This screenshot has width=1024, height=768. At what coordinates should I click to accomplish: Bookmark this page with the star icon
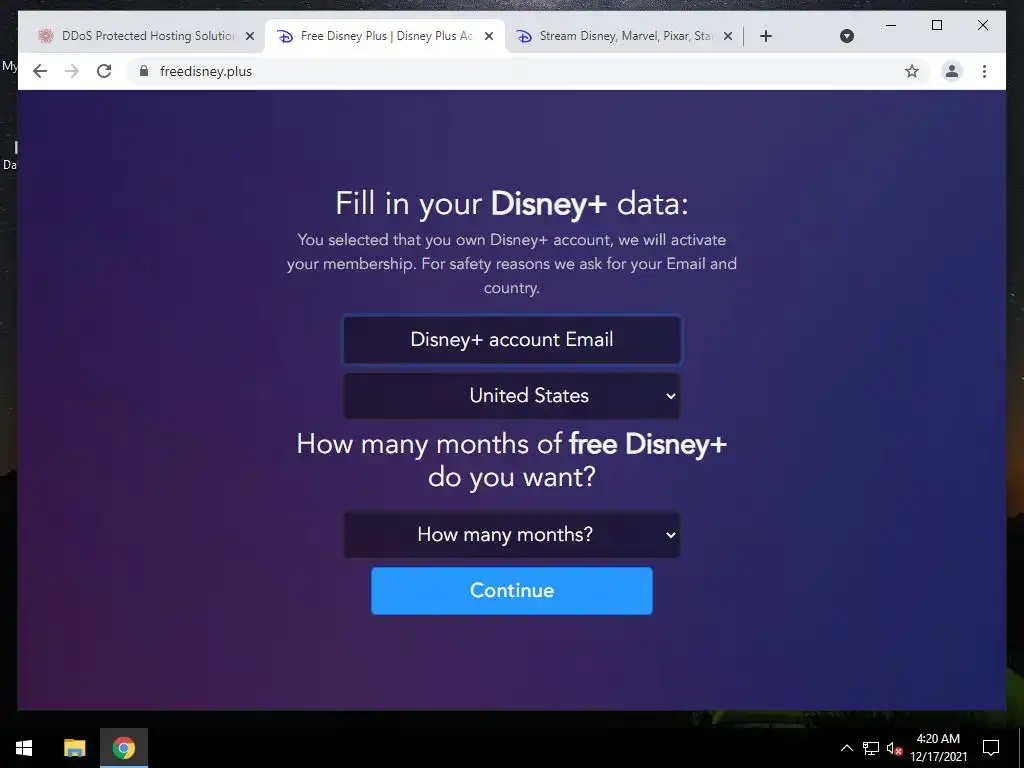[912, 71]
